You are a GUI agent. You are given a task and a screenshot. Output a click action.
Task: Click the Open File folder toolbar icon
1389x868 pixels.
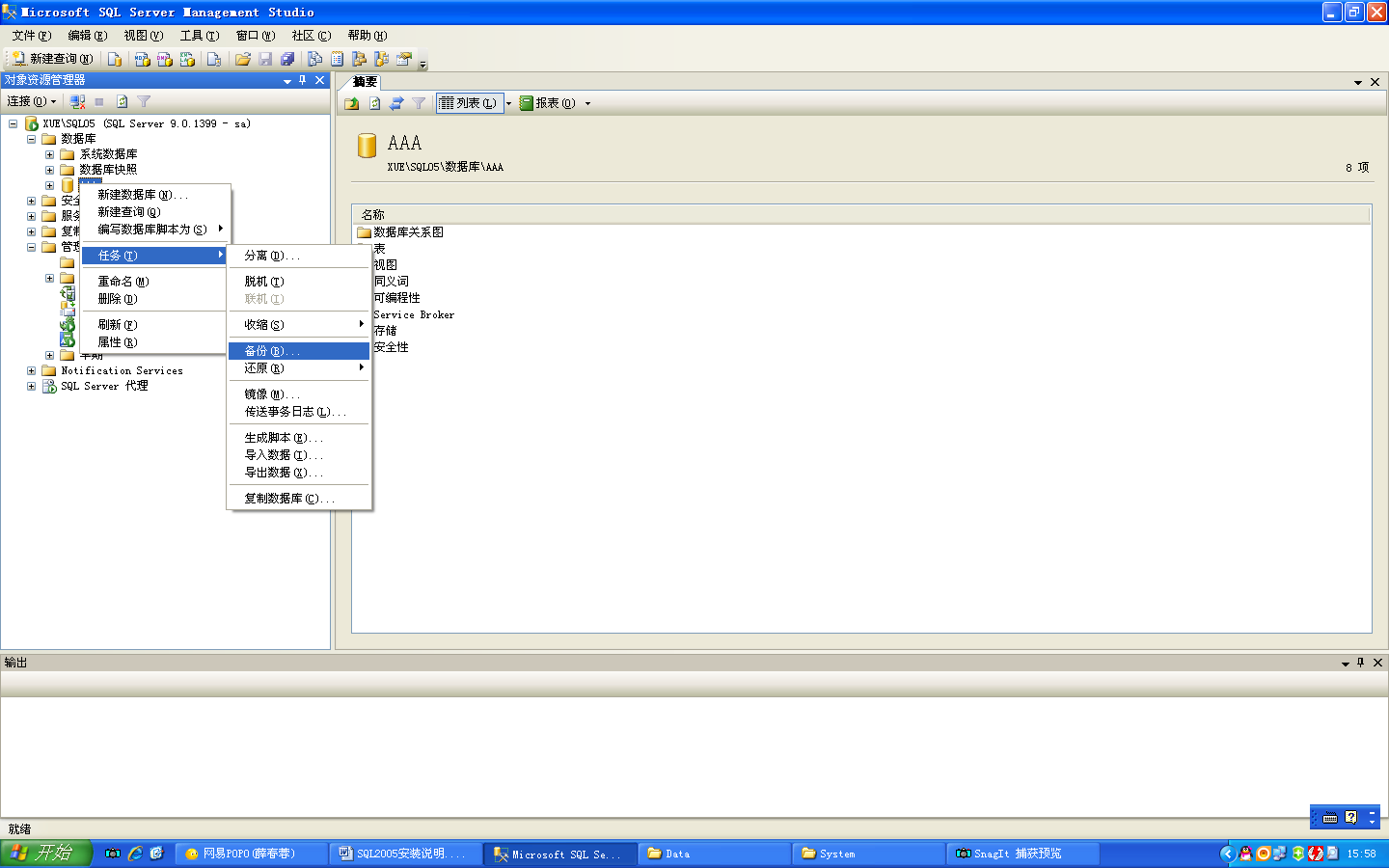tap(243, 59)
